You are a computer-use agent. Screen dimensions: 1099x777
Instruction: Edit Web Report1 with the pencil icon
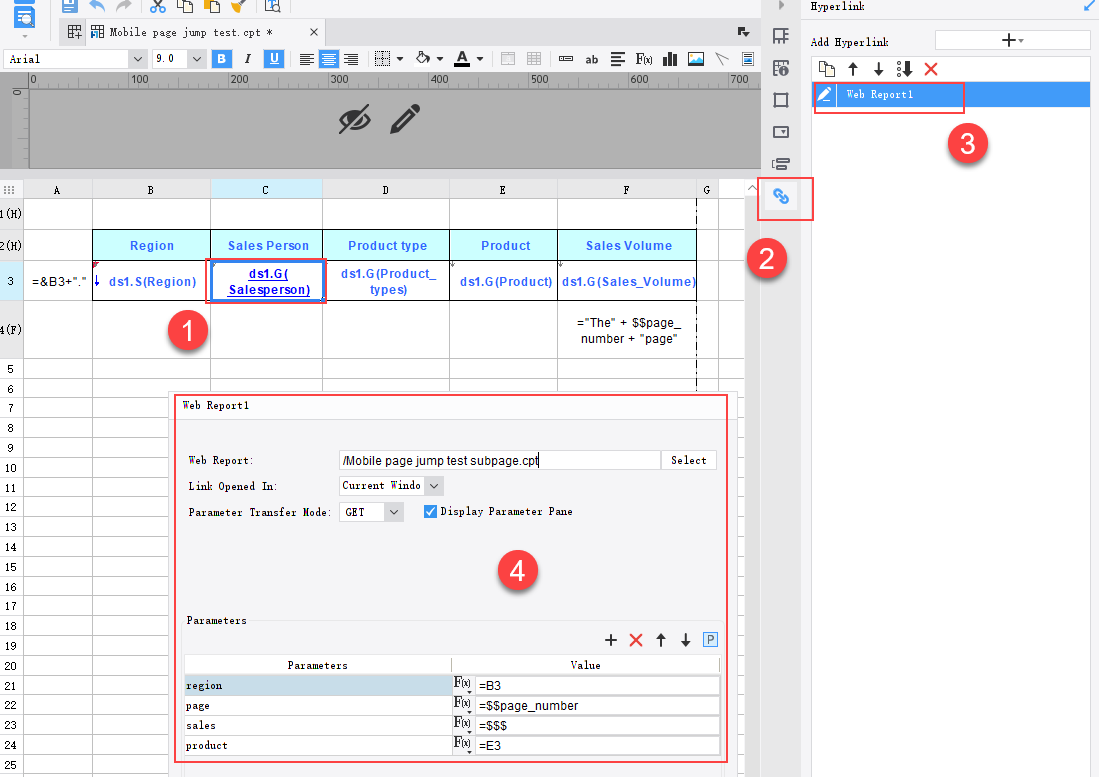(824, 93)
